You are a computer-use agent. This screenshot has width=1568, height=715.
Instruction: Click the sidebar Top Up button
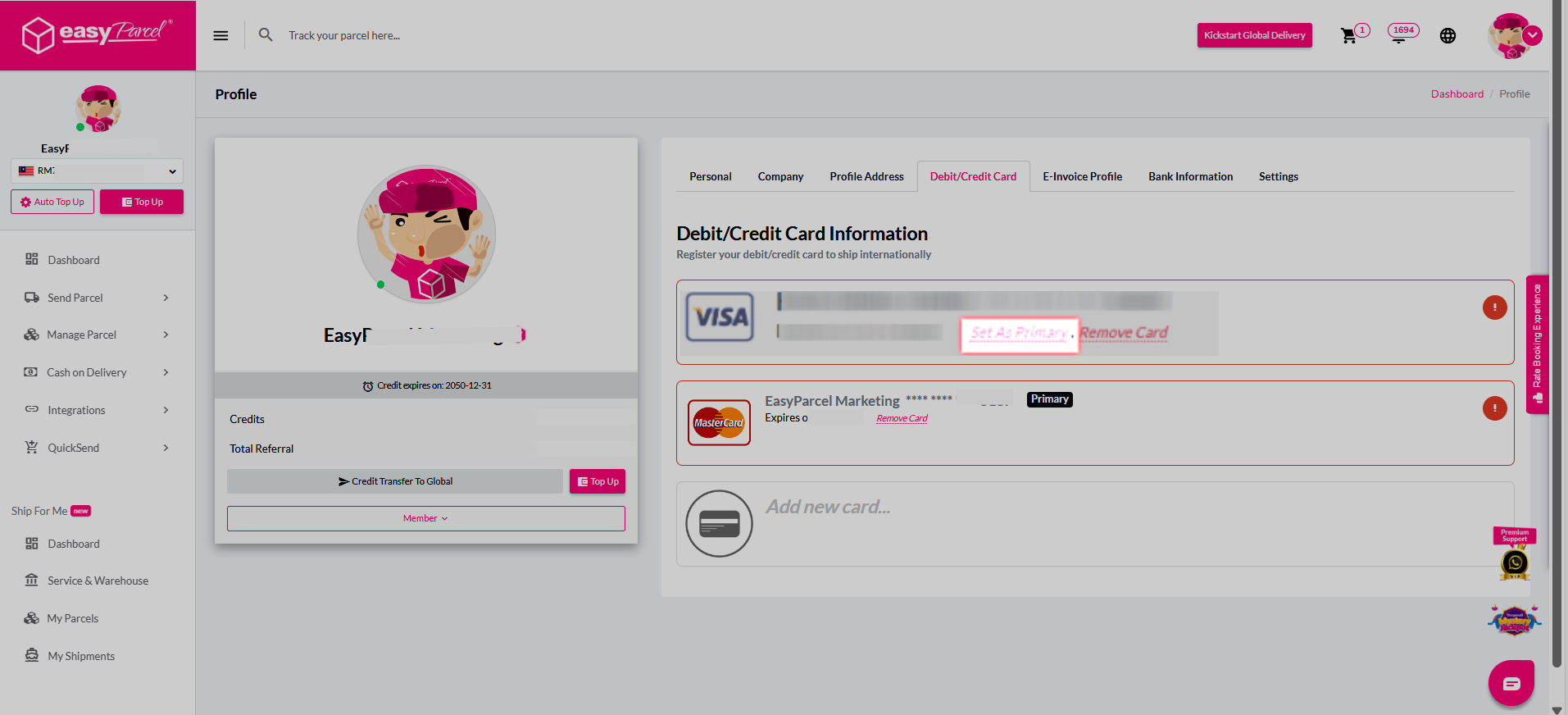click(x=142, y=202)
